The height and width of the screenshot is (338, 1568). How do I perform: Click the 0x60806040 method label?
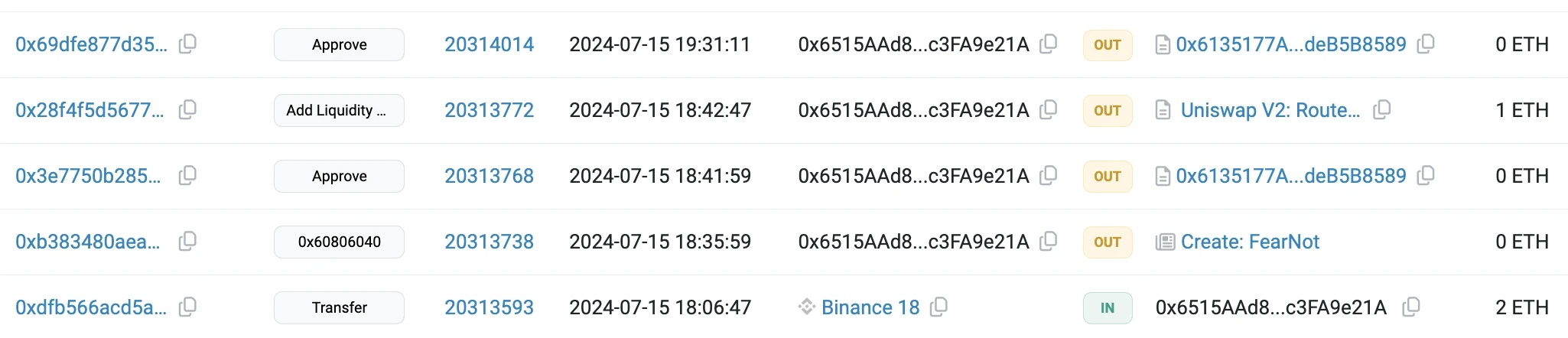[x=339, y=242]
